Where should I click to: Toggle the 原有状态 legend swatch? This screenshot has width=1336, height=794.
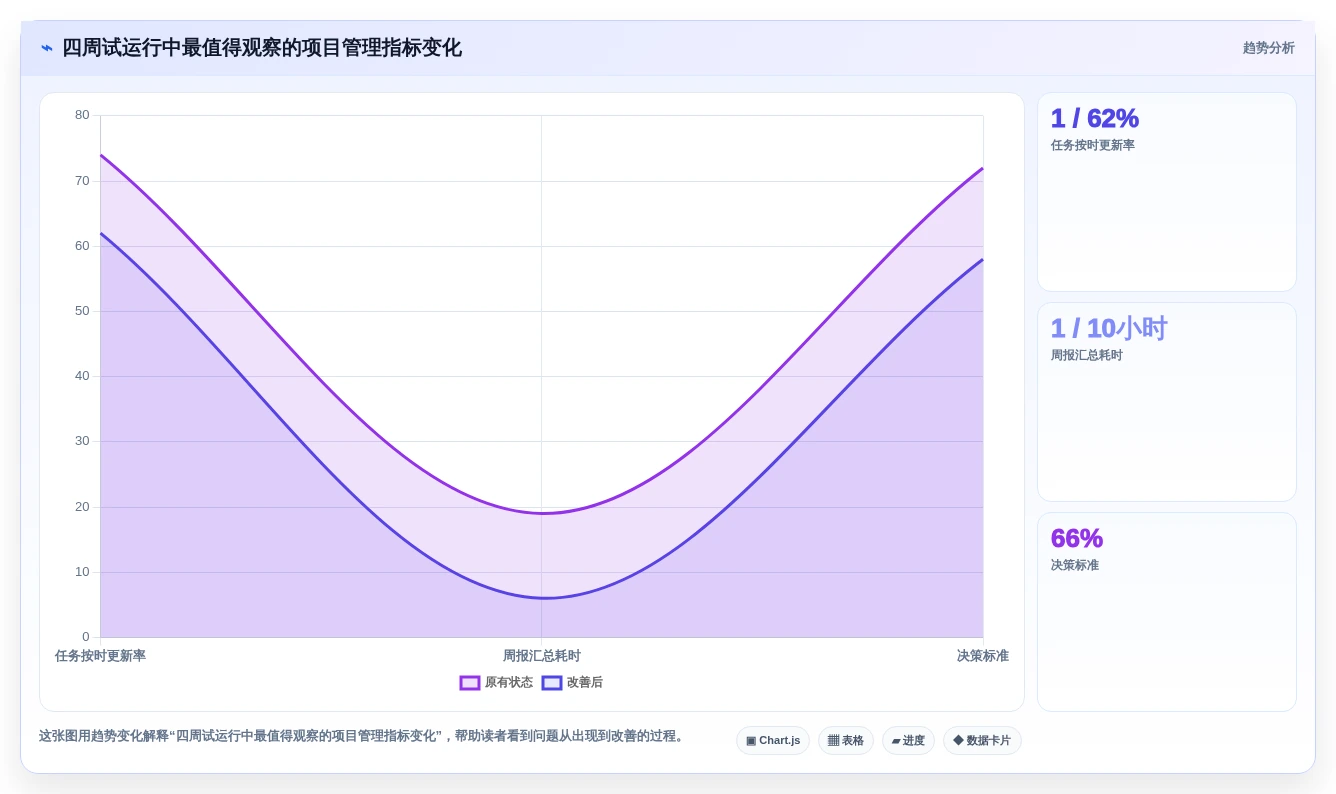(470, 683)
